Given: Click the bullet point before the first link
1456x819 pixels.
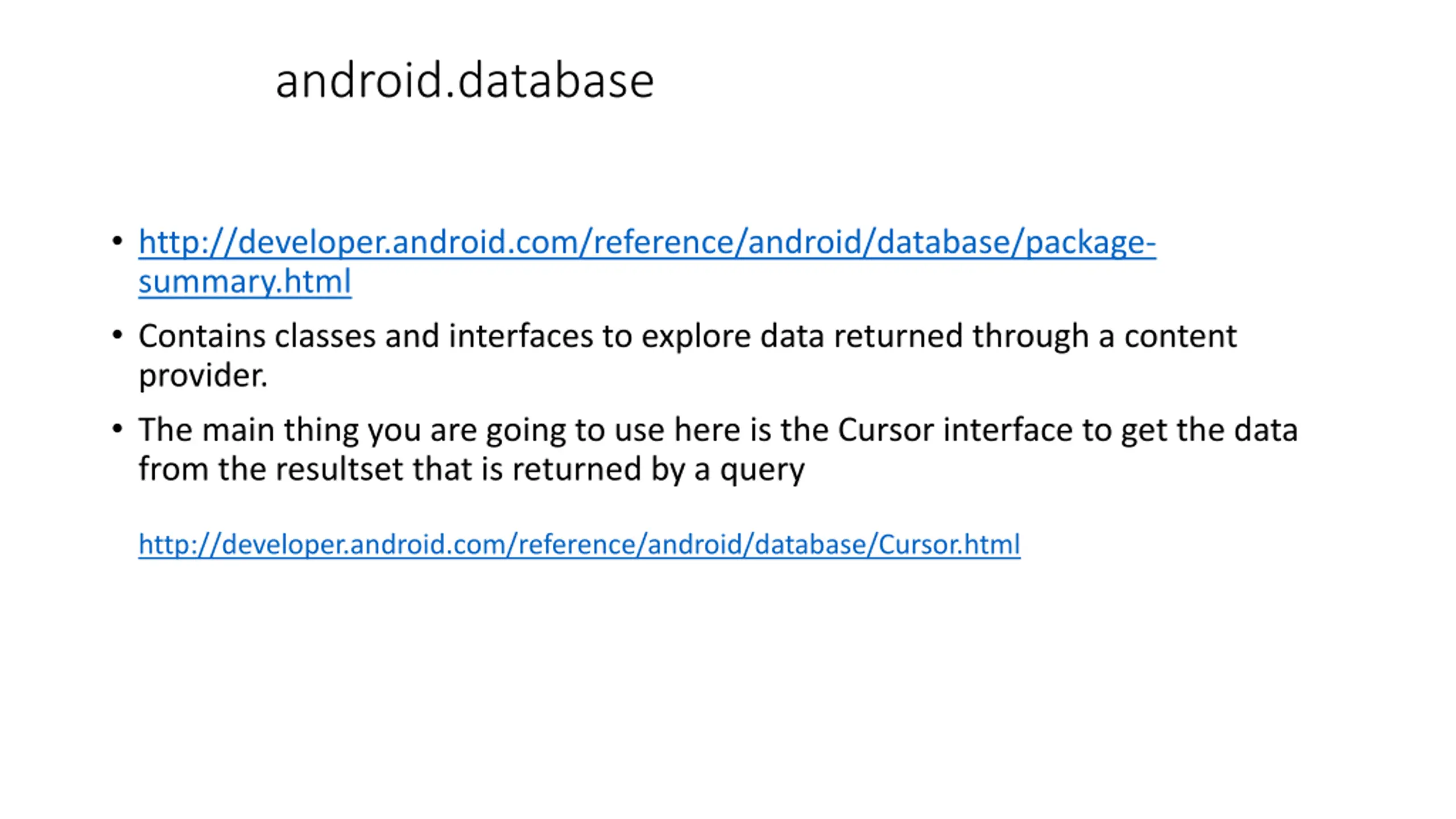Looking at the screenshot, I should tap(117, 241).
